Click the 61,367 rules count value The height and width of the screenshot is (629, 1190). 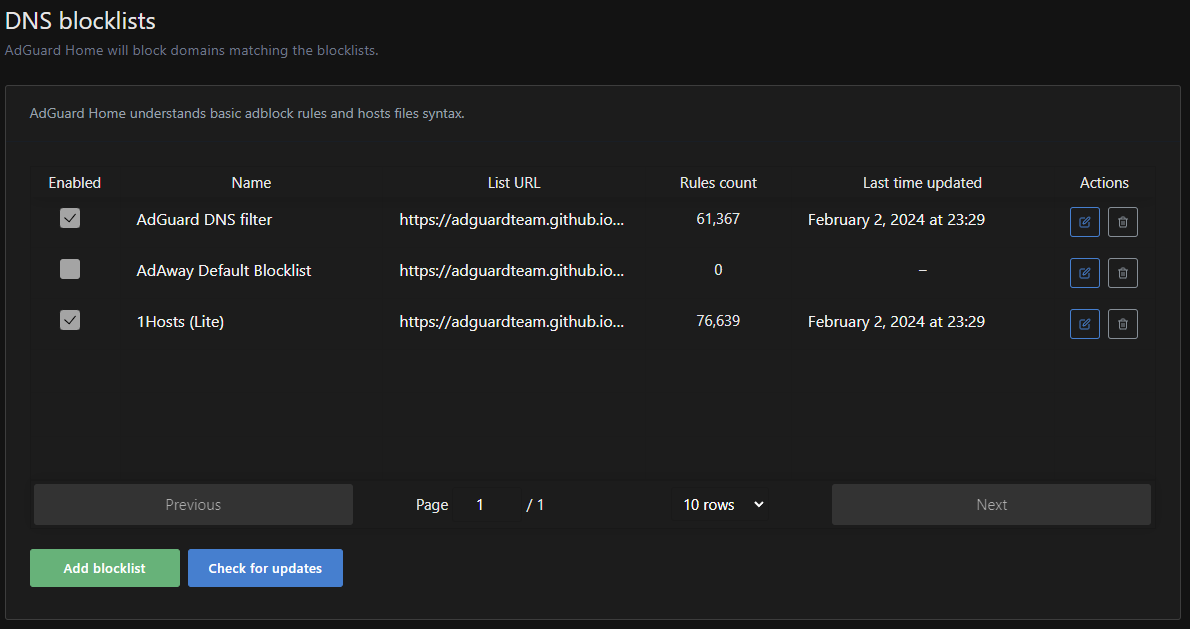[x=718, y=219]
